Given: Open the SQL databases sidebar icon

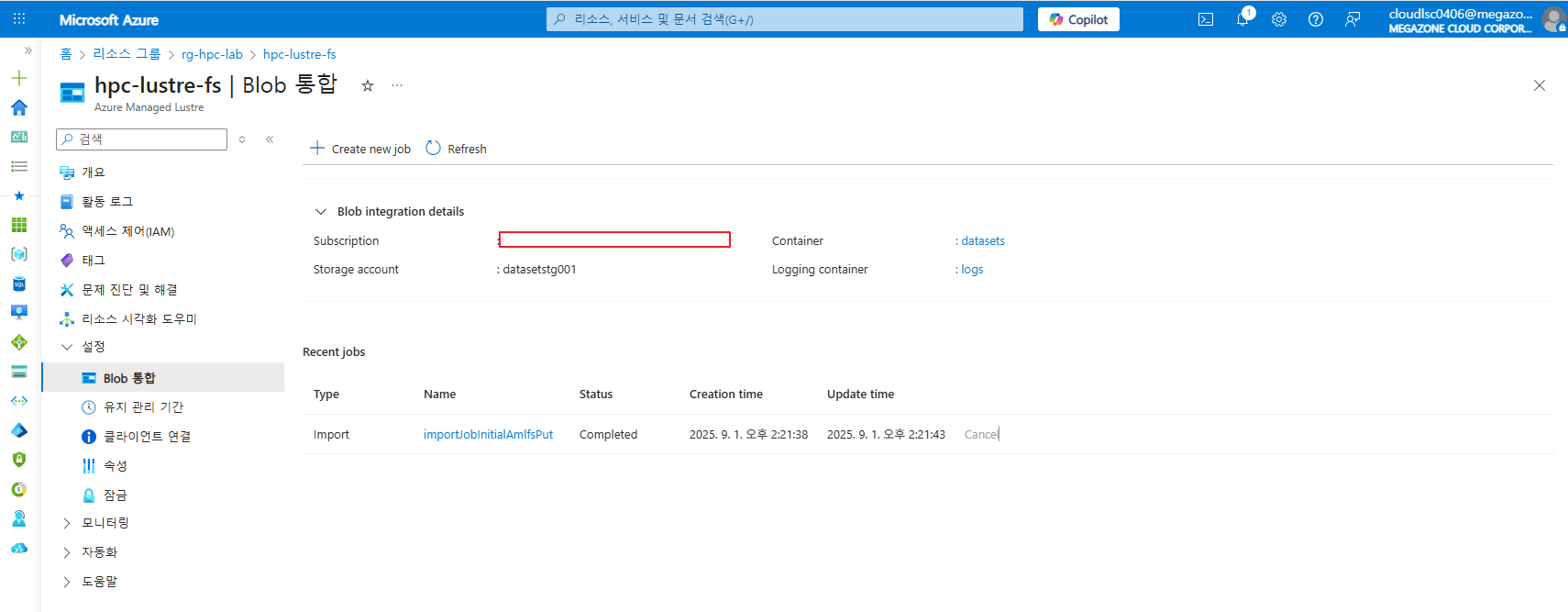Looking at the screenshot, I should 19,284.
